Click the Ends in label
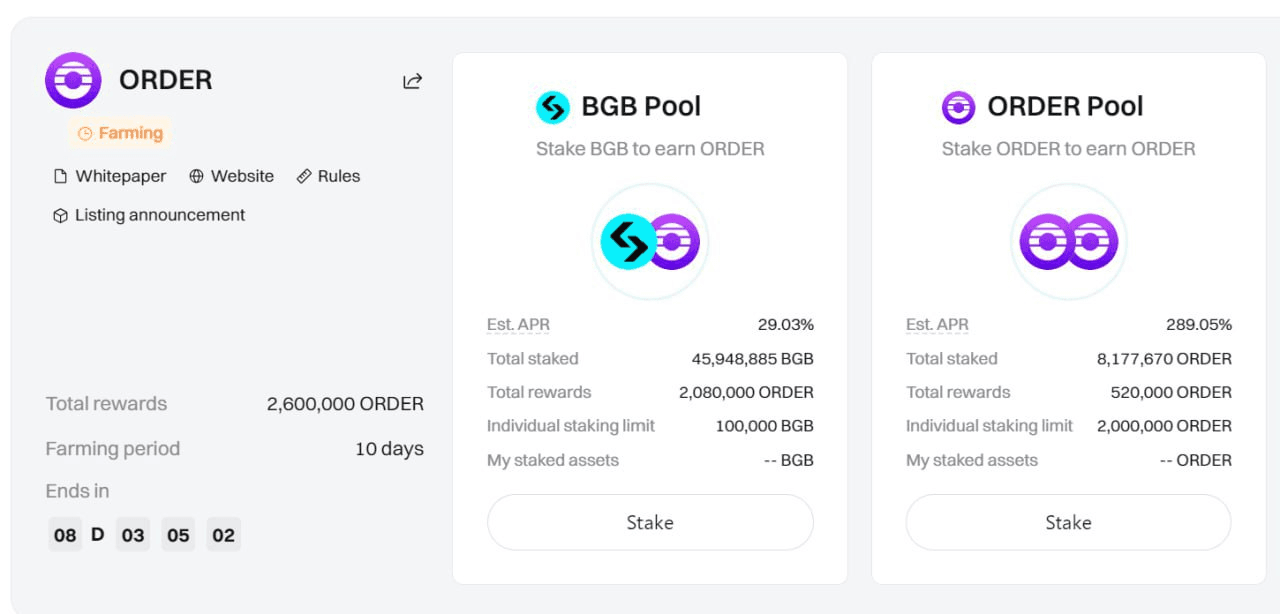The height and width of the screenshot is (614, 1280). 77,491
